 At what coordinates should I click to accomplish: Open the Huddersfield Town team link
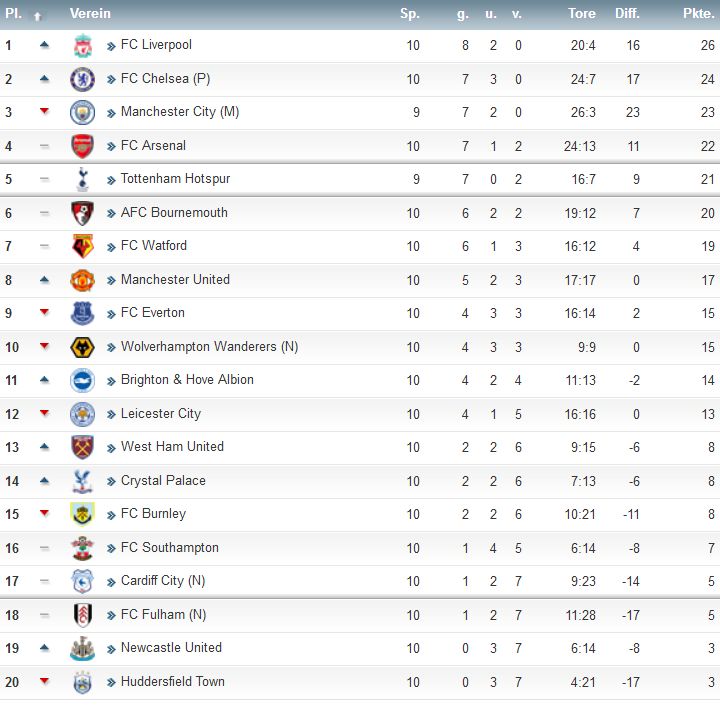tap(173, 682)
